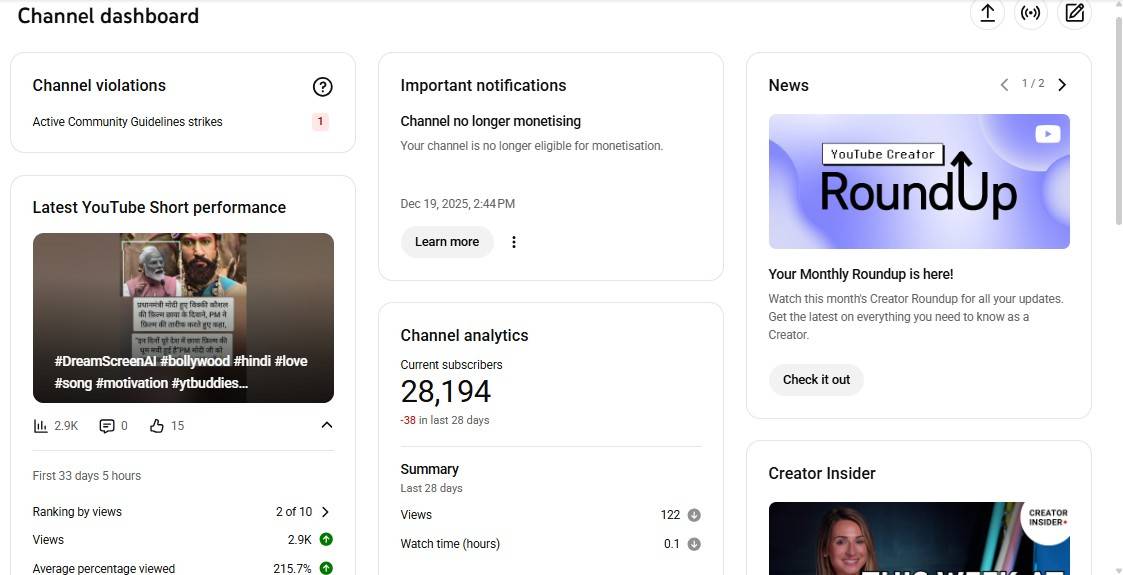Expand the Ranking by views chevron
Image resolution: width=1123 pixels, height=575 pixels.
pyautogui.click(x=325, y=512)
